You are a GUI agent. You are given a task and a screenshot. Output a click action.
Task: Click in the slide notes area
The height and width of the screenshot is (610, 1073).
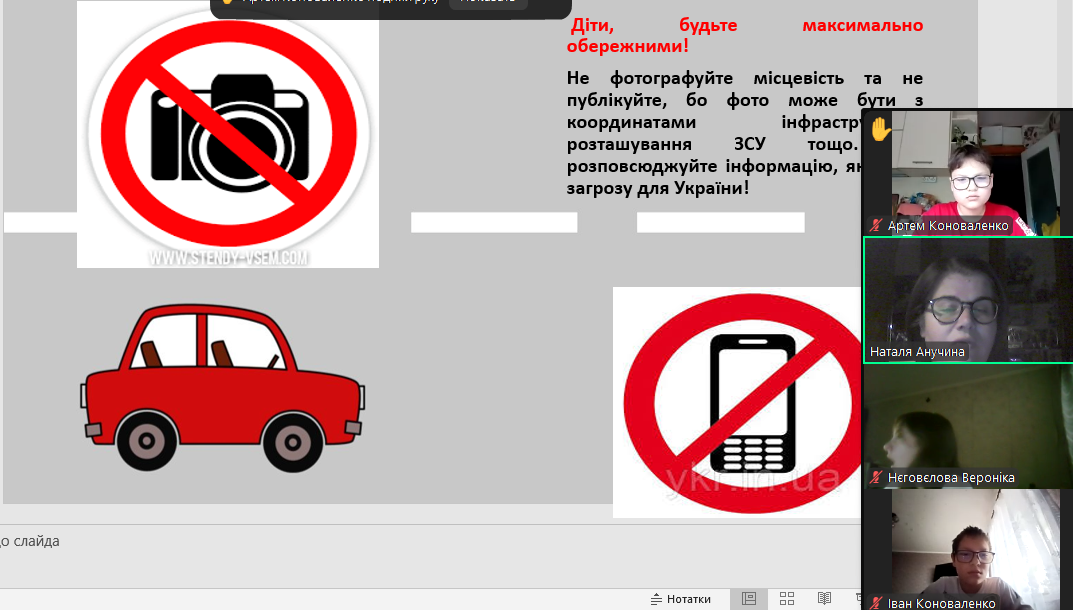coord(430,556)
